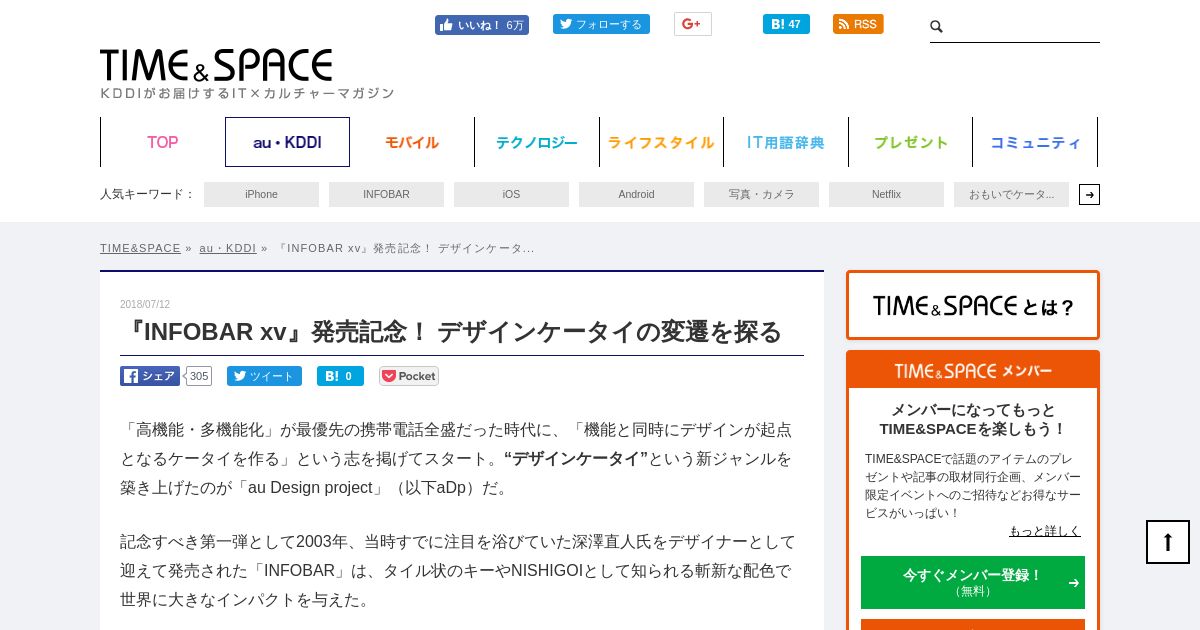Select the Android keyword tag
This screenshot has height=630, width=1200.
pos(636,194)
